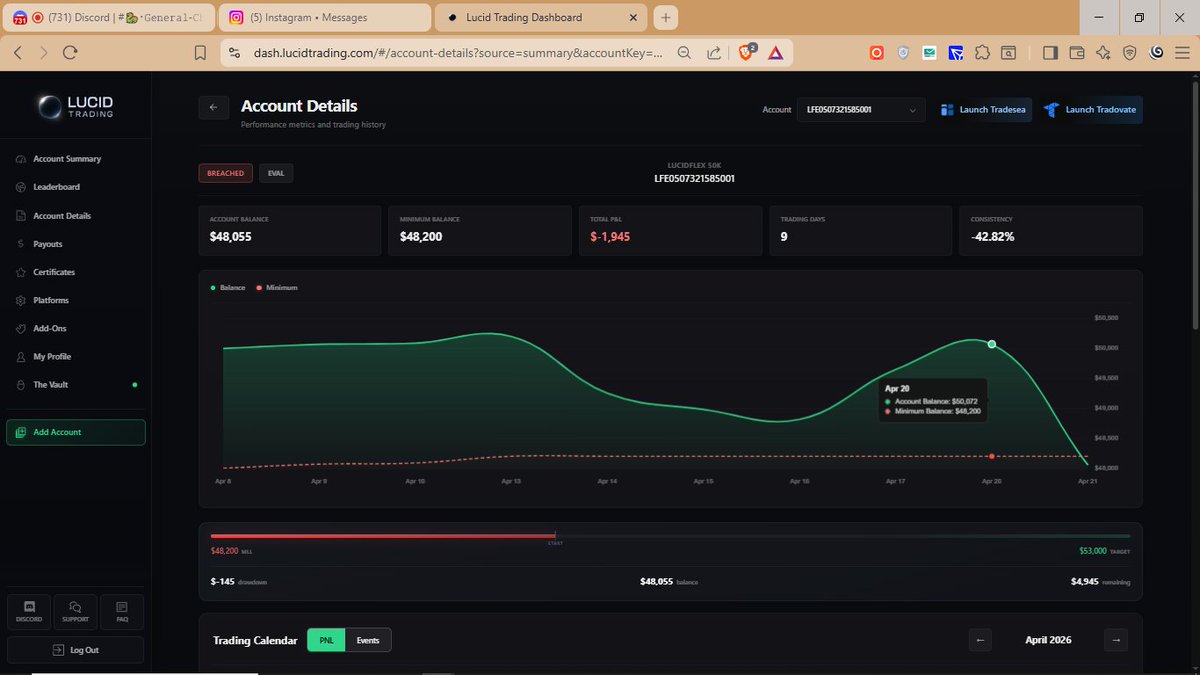Open the Brave Wallet icon
This screenshot has width=1200, height=675.
tap(1076, 53)
